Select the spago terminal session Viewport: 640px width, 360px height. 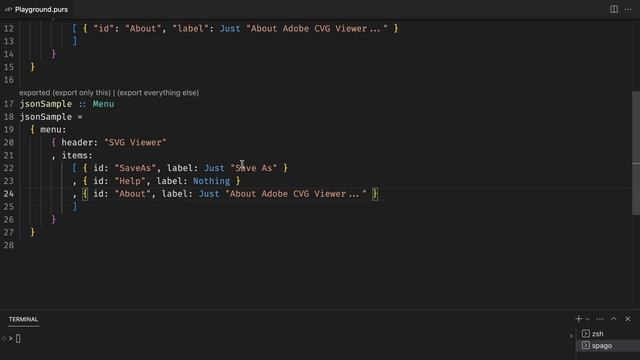pos(608,345)
